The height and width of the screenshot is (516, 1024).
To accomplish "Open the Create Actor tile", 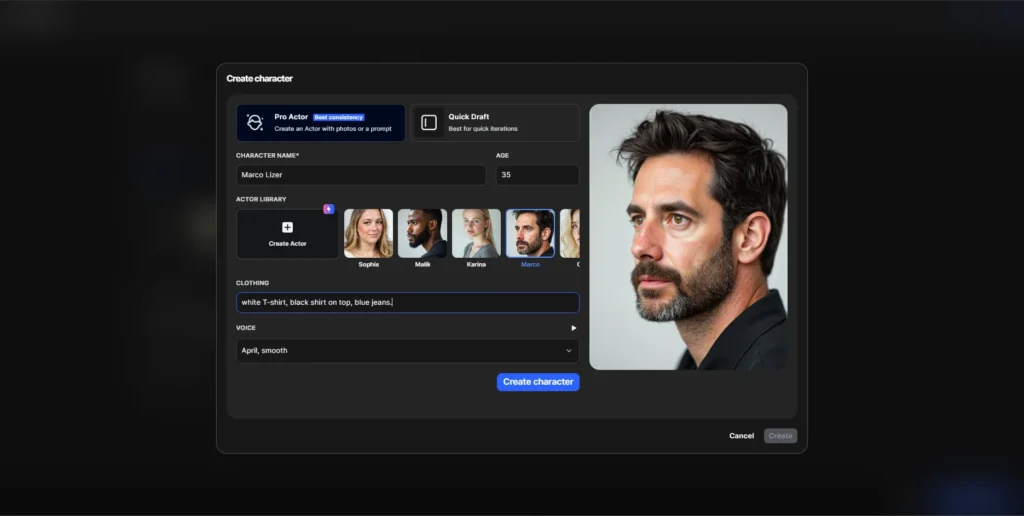I will tap(287, 234).
